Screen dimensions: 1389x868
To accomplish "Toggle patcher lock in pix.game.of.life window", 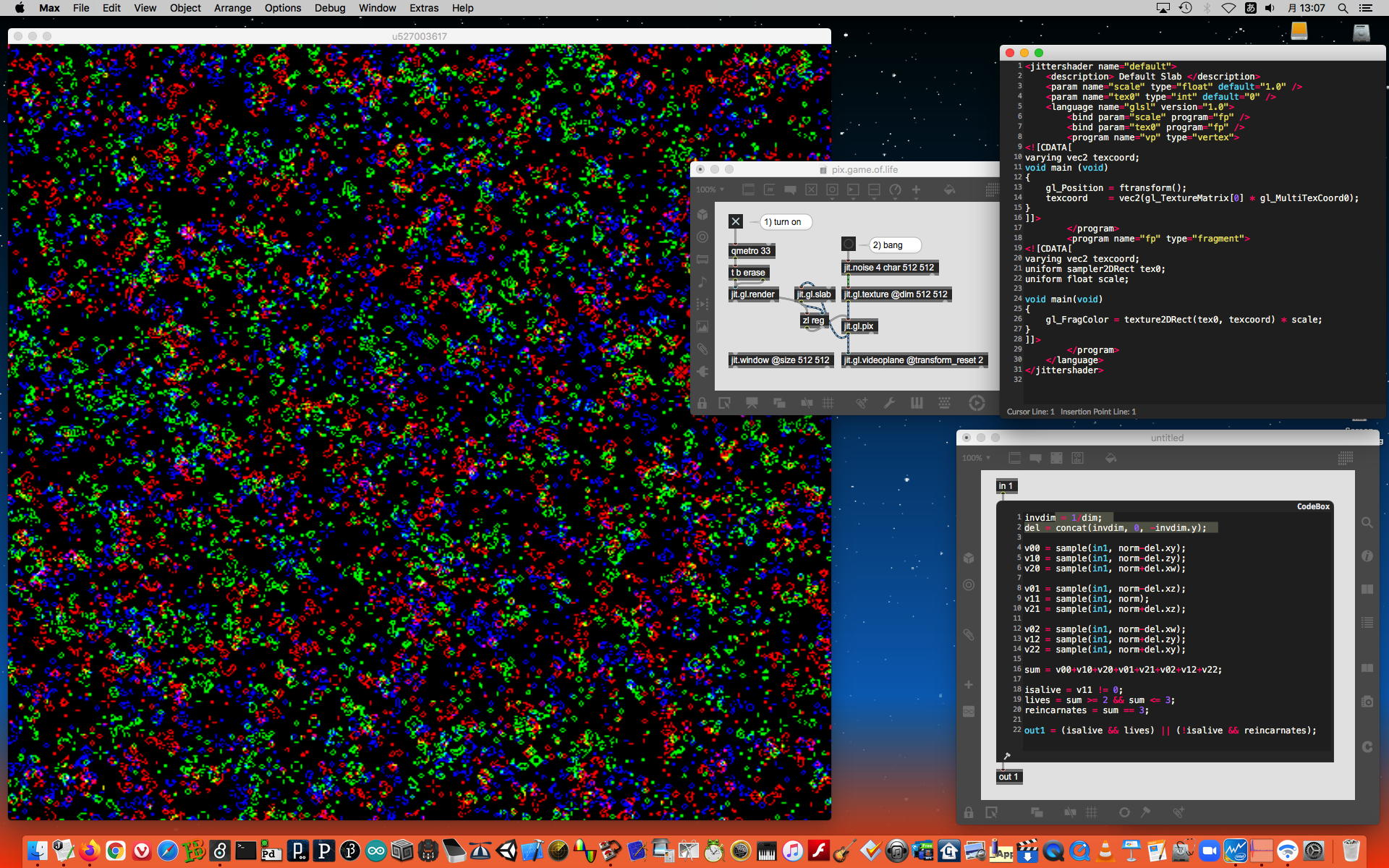I will (702, 404).
